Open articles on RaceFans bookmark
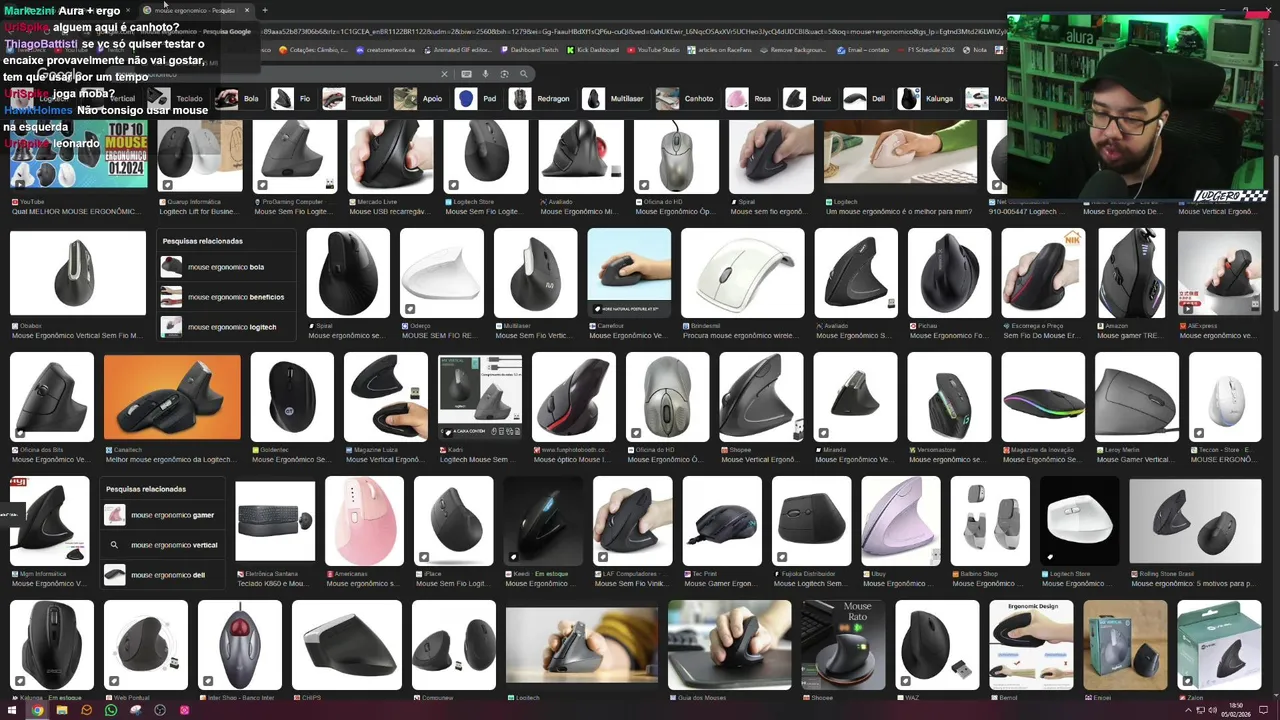The image size is (1280, 720). pyautogui.click(x=721, y=50)
